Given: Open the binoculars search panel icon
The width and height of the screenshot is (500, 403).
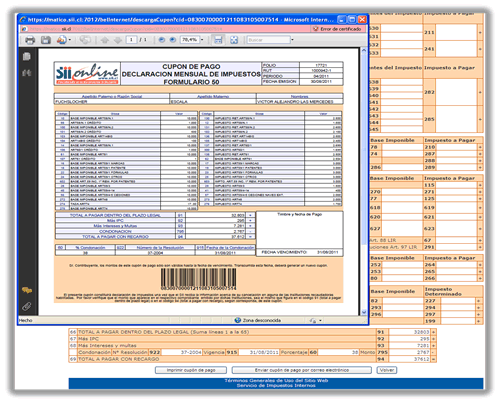Looking at the screenshot, I should (x=27, y=73).
